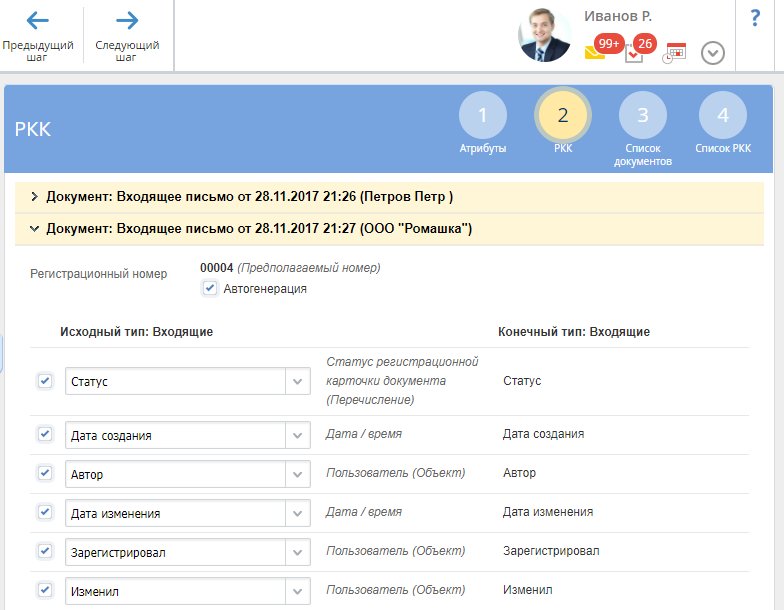This screenshot has width=784, height=610.
Task: Toggle checkbox for Изменил row
Action: [45, 590]
